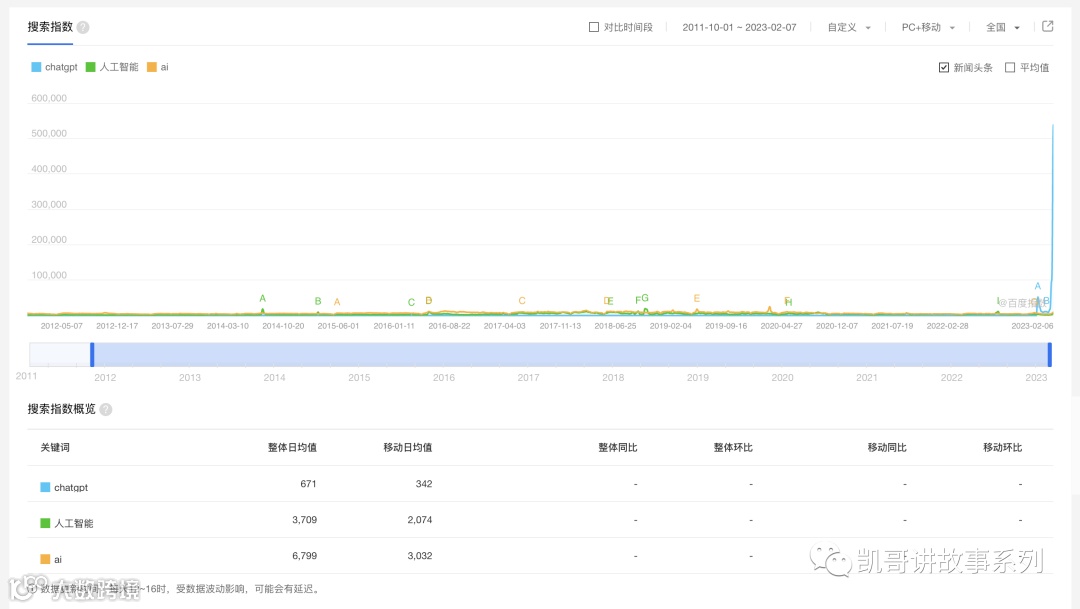Viewport: 1080px width, 609px height.
Task: Open help icon beside 搜索指数概览 heading
Action: coord(105,409)
